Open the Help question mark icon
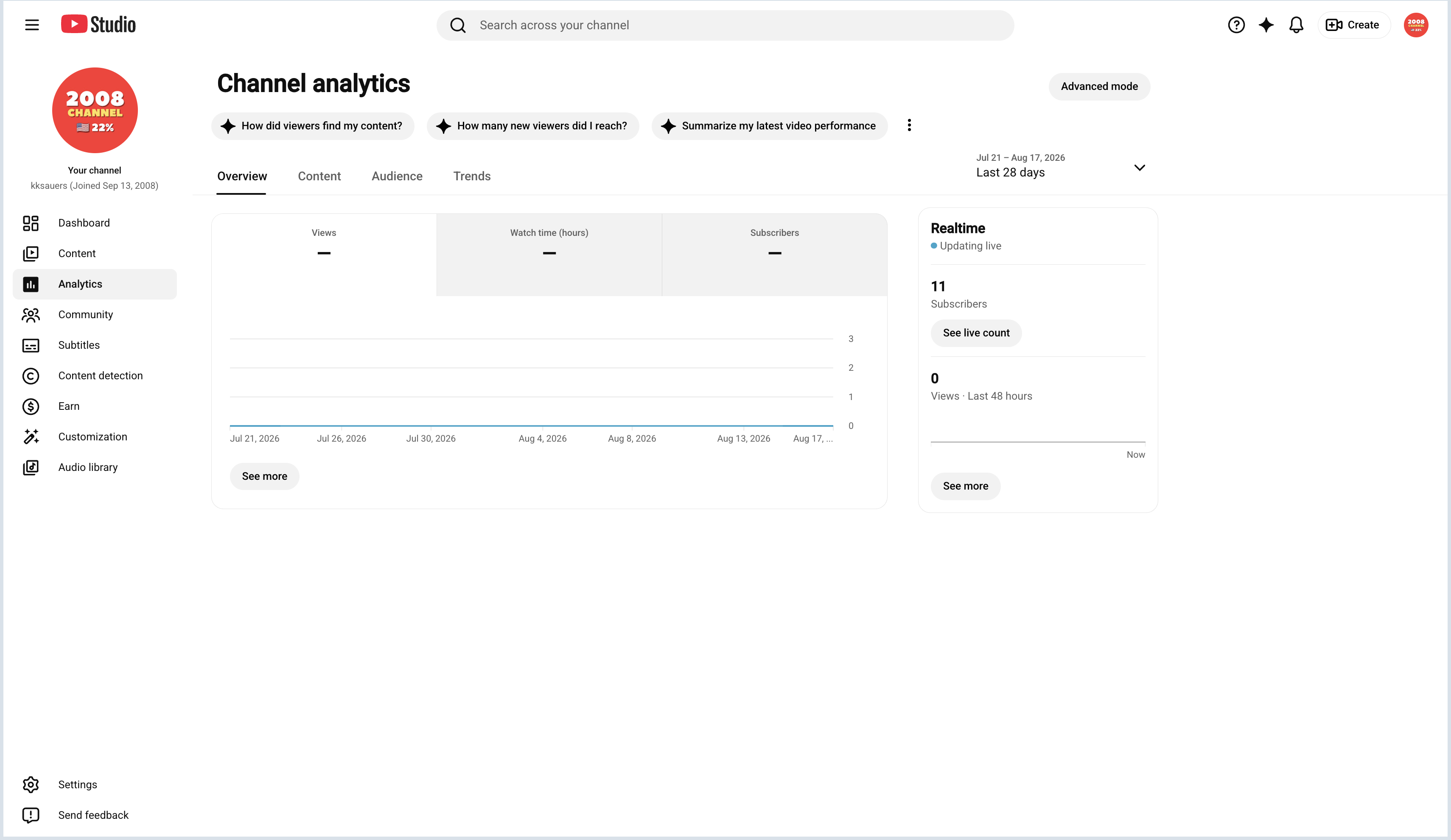 [1235, 25]
